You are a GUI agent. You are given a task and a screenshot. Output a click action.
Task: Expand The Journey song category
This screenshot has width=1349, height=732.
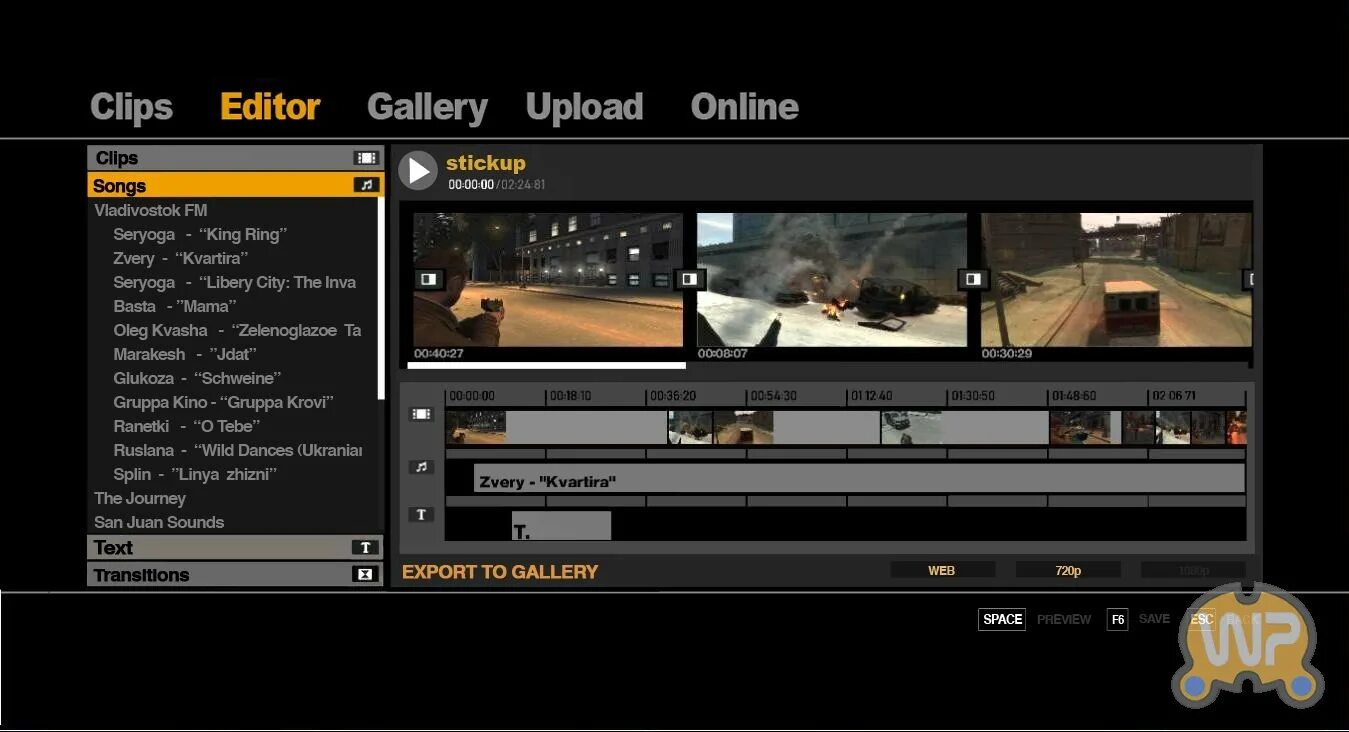click(140, 498)
